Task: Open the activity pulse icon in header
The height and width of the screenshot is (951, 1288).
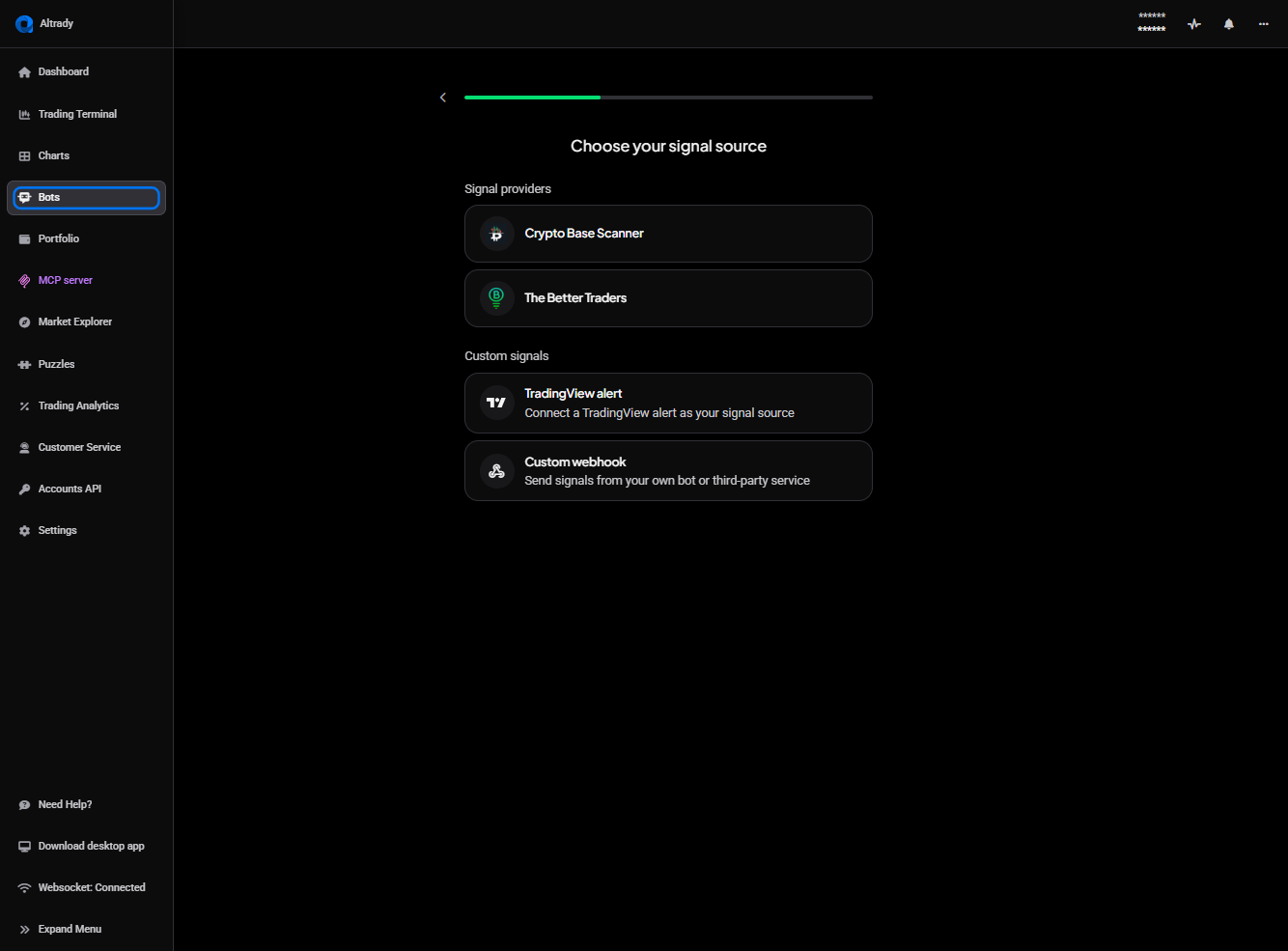Action: [x=1194, y=24]
